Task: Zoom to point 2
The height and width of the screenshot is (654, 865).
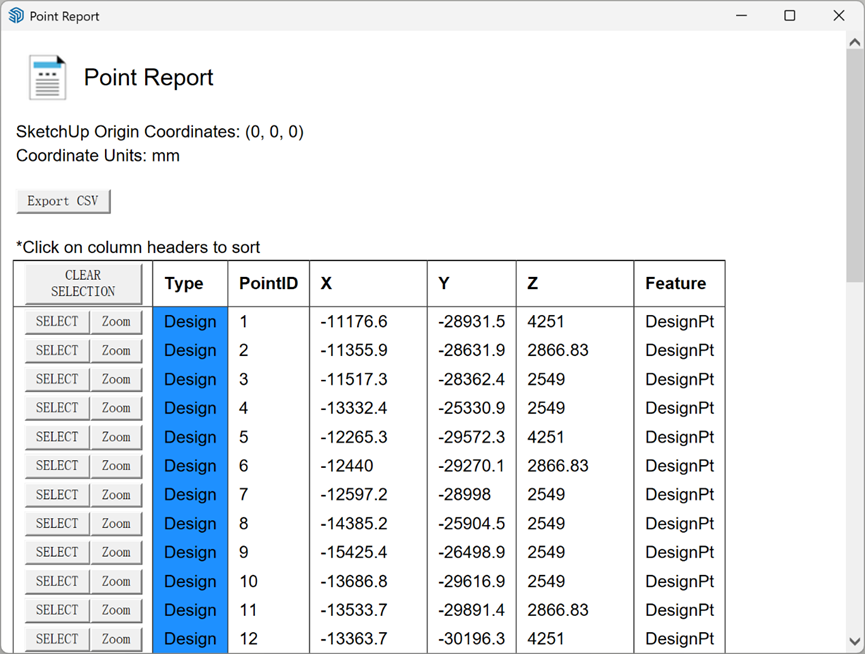Action: coord(116,350)
